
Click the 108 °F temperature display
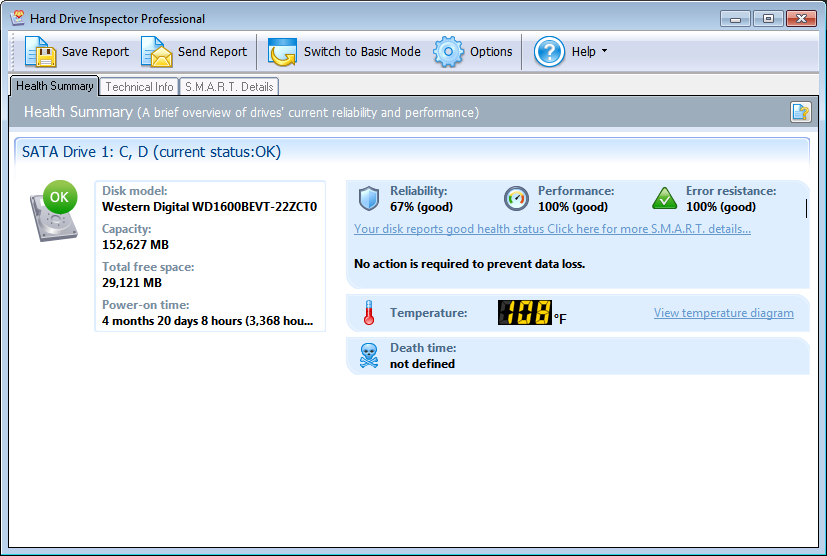(x=532, y=313)
